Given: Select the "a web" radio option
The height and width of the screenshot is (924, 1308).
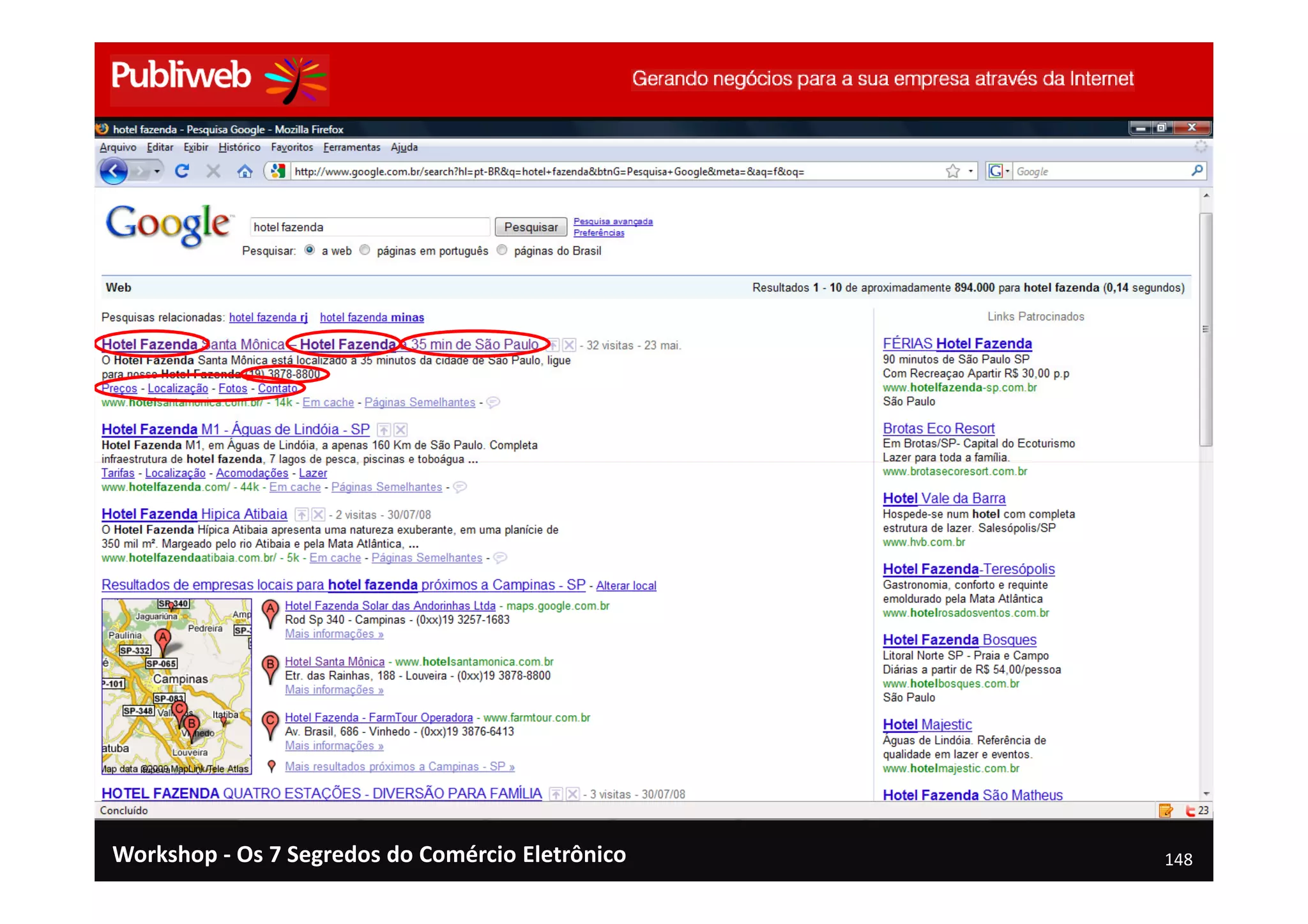Looking at the screenshot, I should [x=310, y=250].
